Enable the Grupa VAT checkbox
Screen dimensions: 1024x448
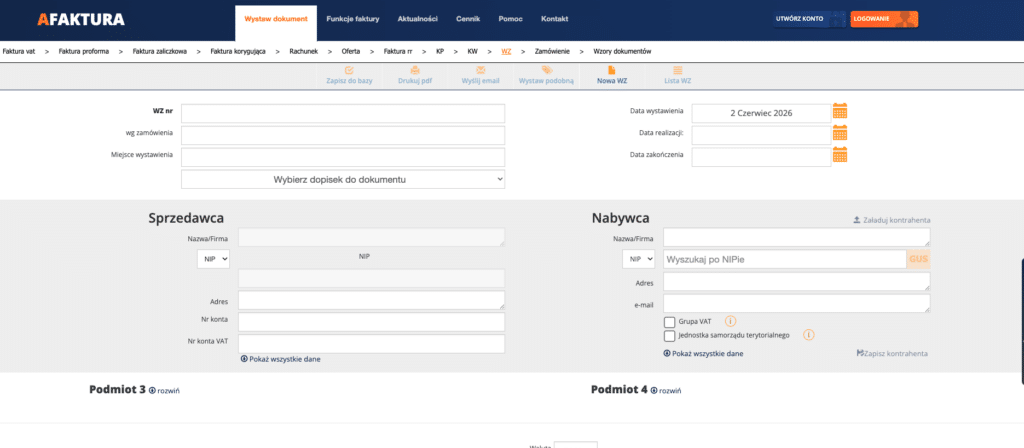(x=669, y=322)
